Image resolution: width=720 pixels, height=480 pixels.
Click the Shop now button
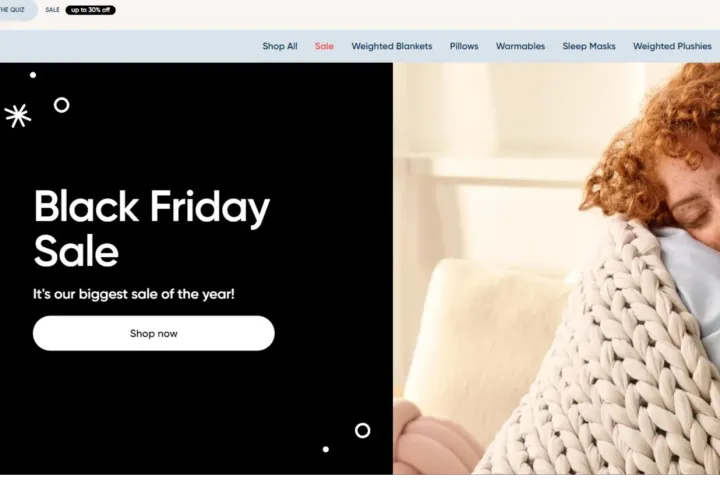154,333
